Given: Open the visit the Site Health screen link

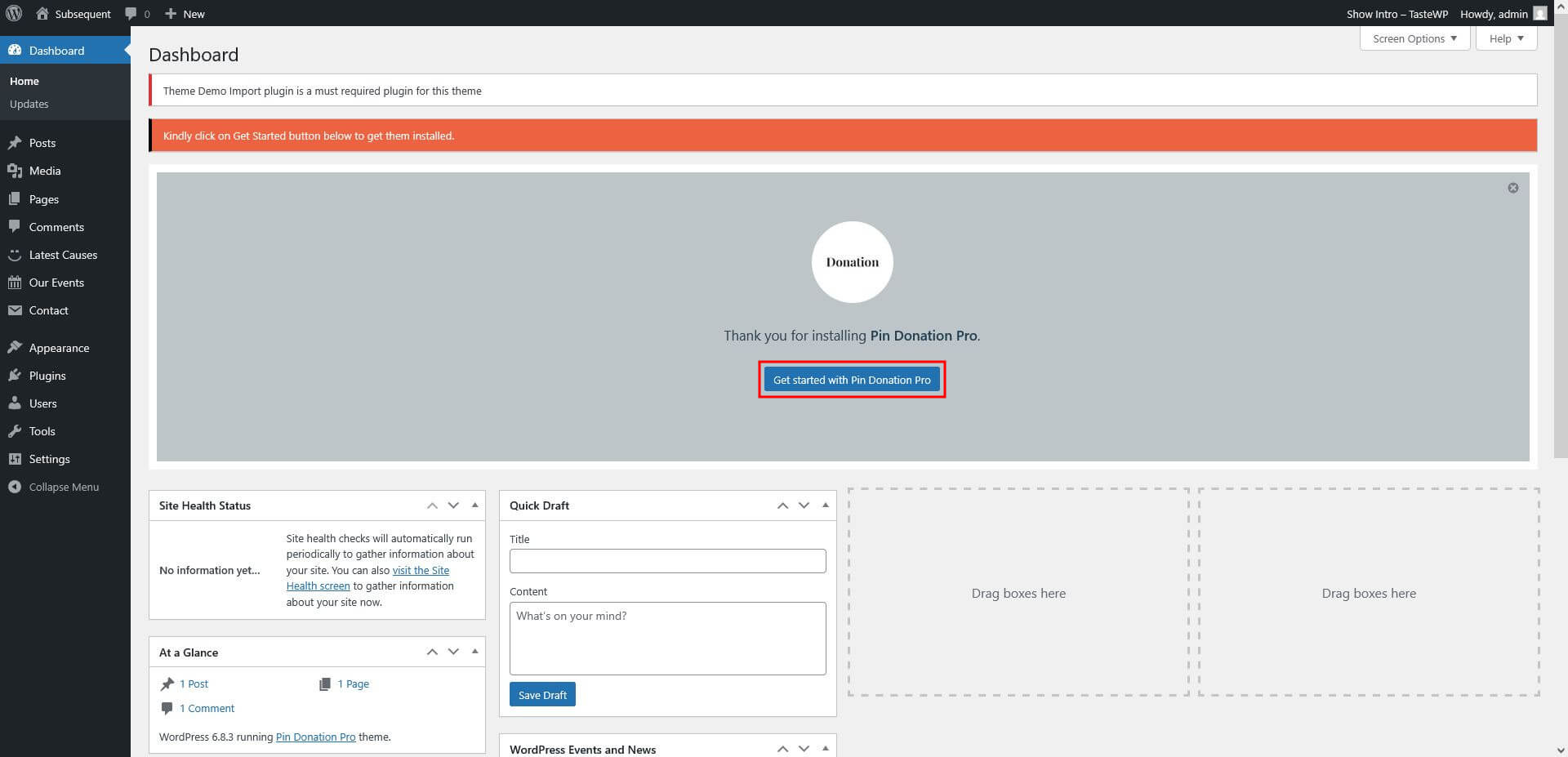Looking at the screenshot, I should (420, 571).
